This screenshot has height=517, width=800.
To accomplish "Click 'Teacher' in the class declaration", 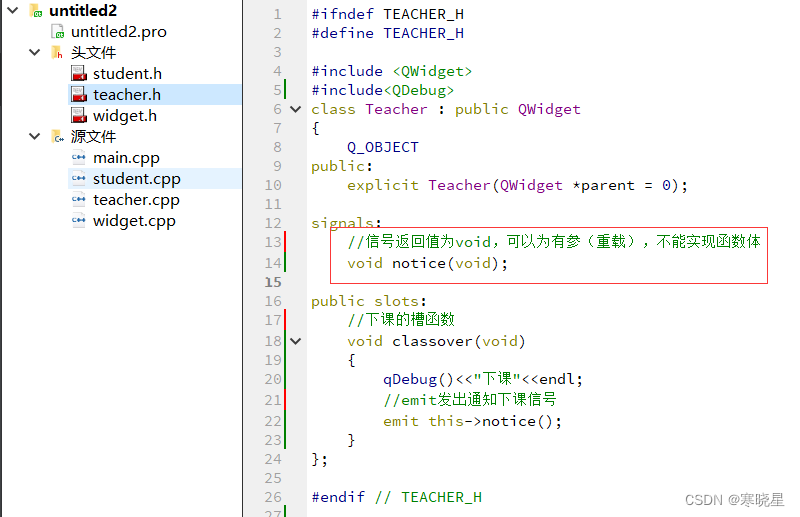I will pyautogui.click(x=396, y=109).
